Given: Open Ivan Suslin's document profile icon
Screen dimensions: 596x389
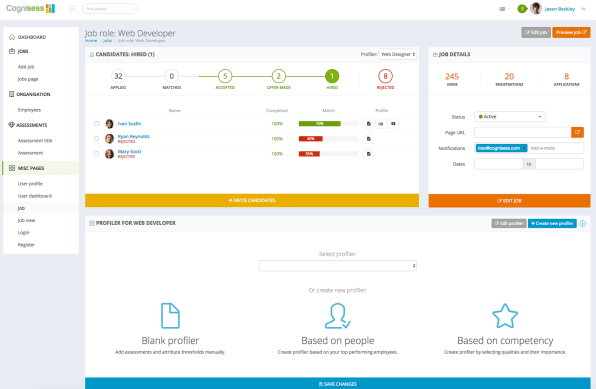Looking at the screenshot, I should tap(369, 124).
